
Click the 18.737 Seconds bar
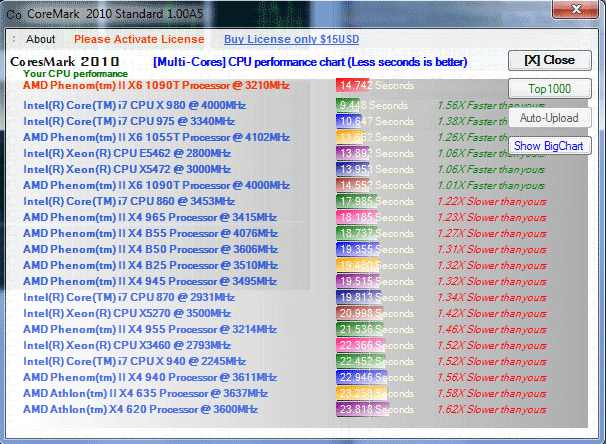click(x=357, y=233)
